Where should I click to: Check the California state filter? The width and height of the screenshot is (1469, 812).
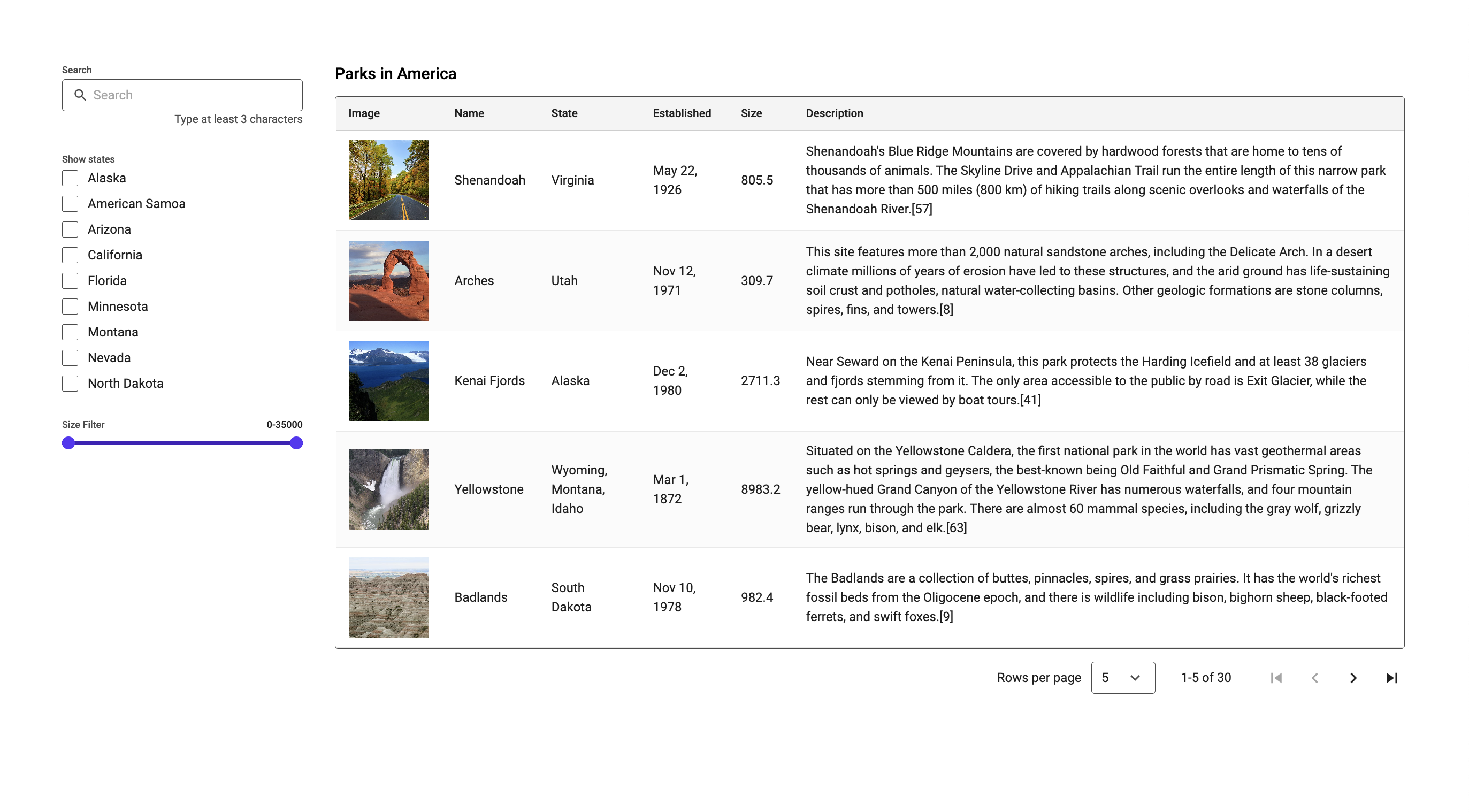tap(70, 255)
